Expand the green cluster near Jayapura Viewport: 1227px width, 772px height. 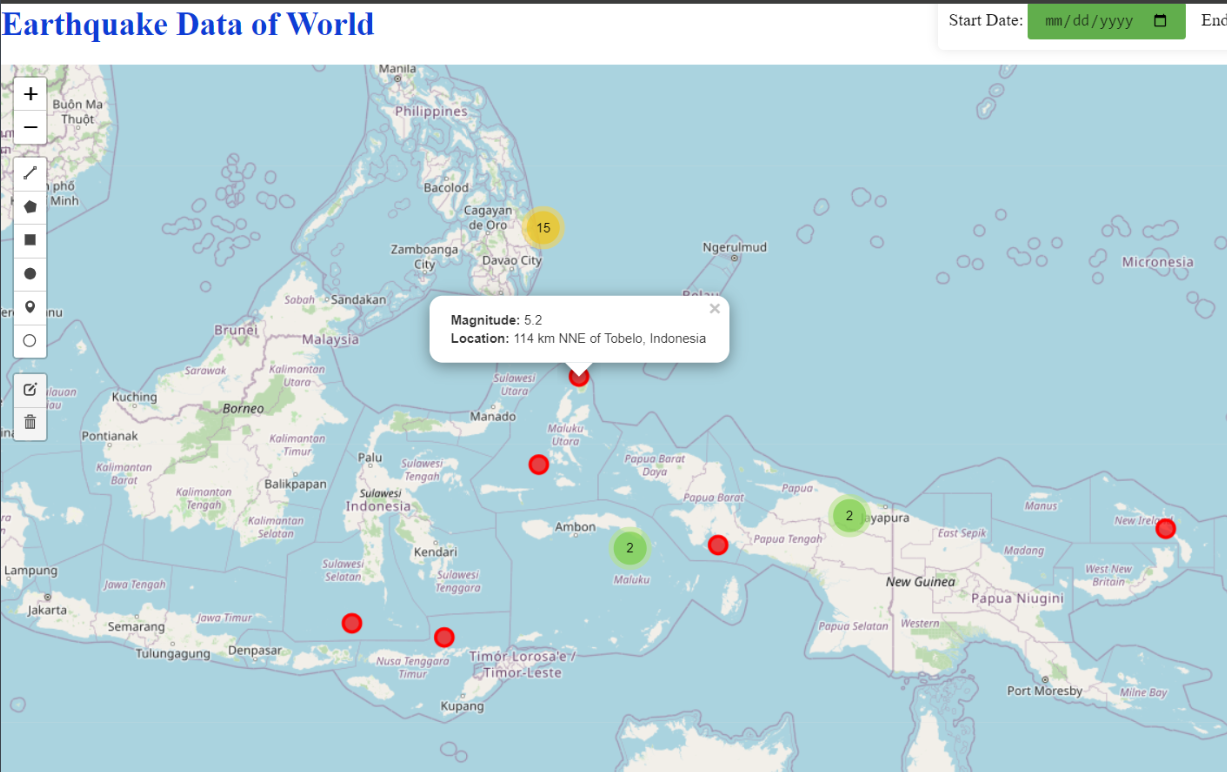click(x=849, y=516)
